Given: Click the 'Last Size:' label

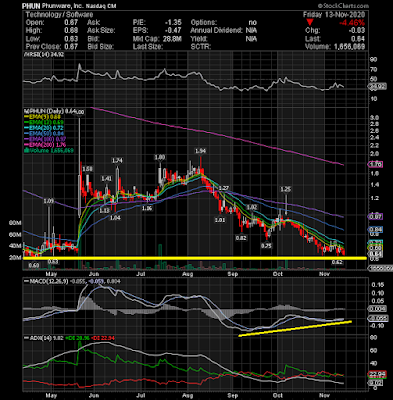Looking at the screenshot, I should coord(148,47).
